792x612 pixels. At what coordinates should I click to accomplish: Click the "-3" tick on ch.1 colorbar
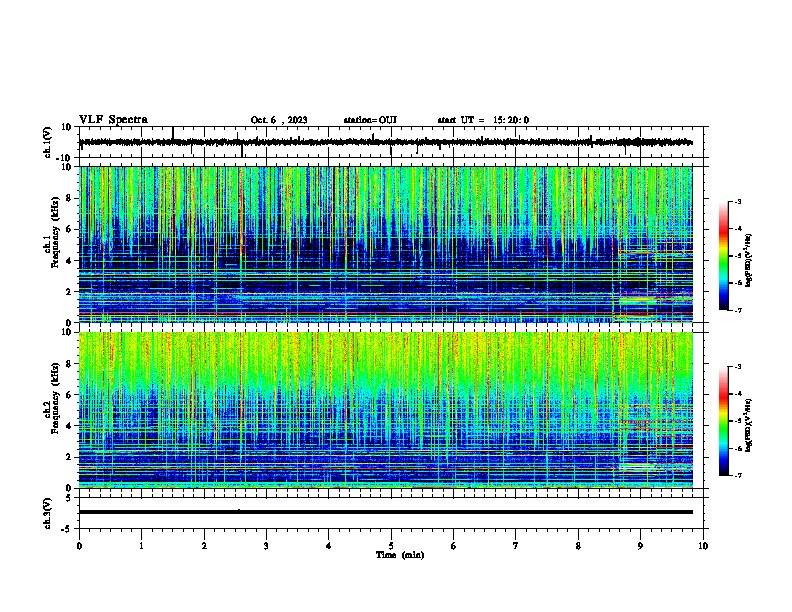(x=737, y=201)
